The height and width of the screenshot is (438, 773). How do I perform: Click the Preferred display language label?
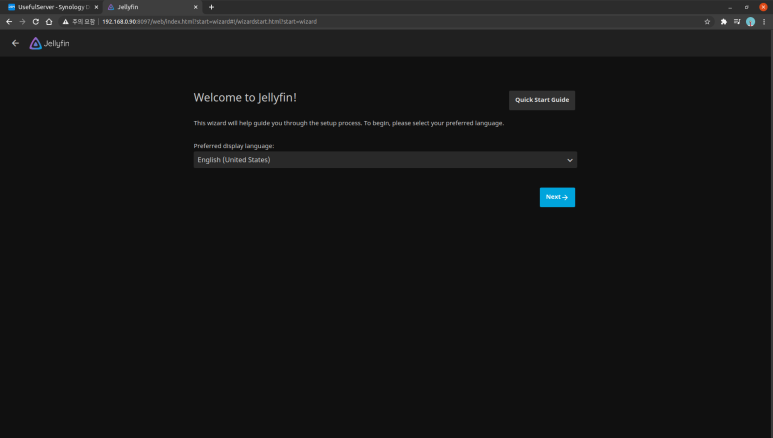(x=234, y=146)
